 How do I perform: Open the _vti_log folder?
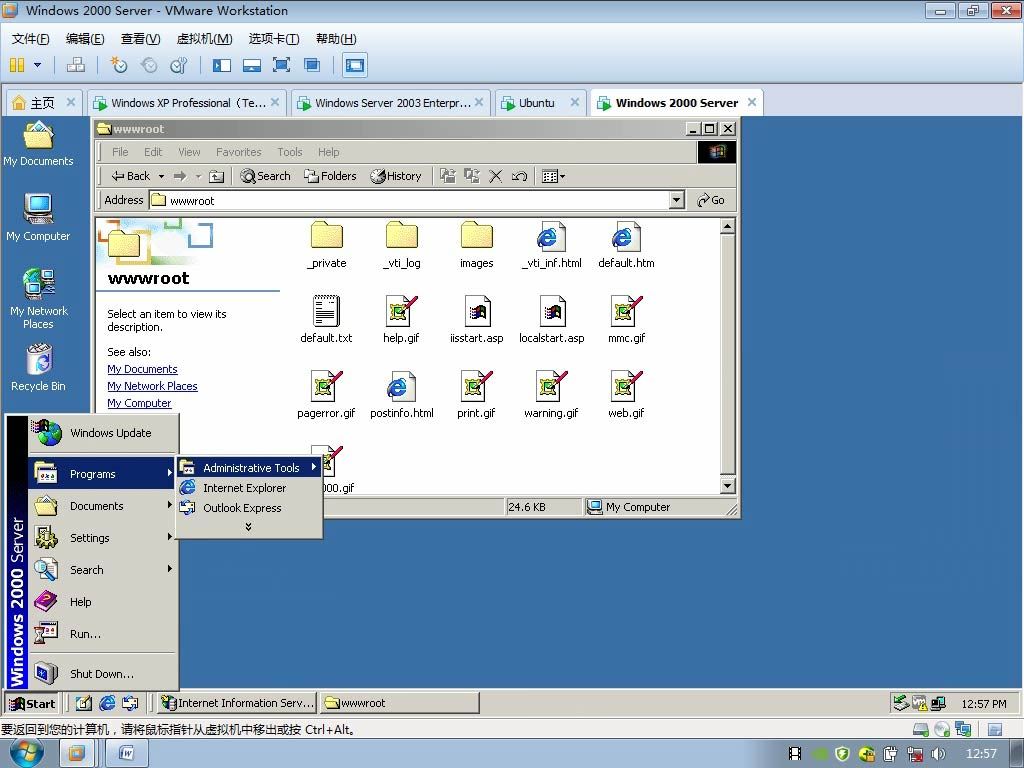pos(402,244)
